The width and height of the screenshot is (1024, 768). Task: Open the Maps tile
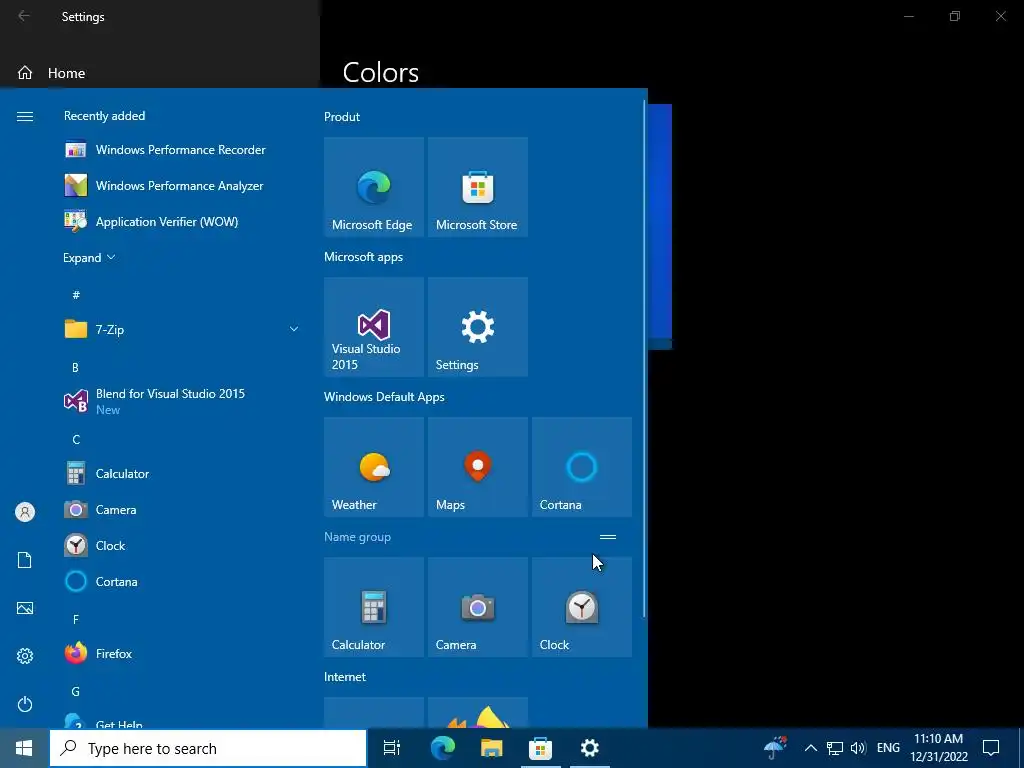click(x=477, y=467)
